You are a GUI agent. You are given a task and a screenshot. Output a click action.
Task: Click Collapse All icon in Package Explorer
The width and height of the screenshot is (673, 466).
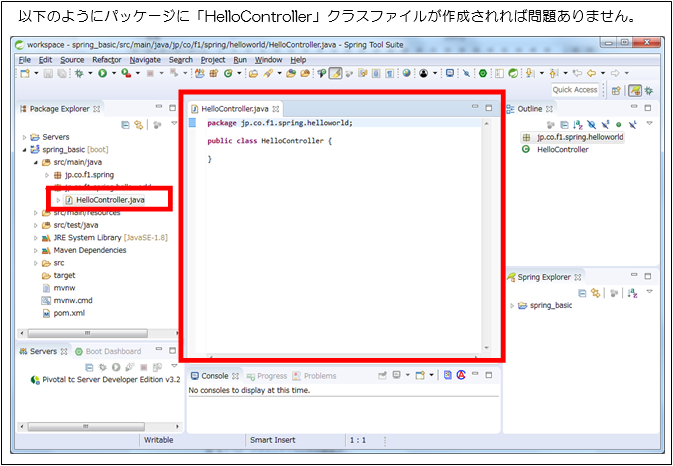tap(125, 124)
